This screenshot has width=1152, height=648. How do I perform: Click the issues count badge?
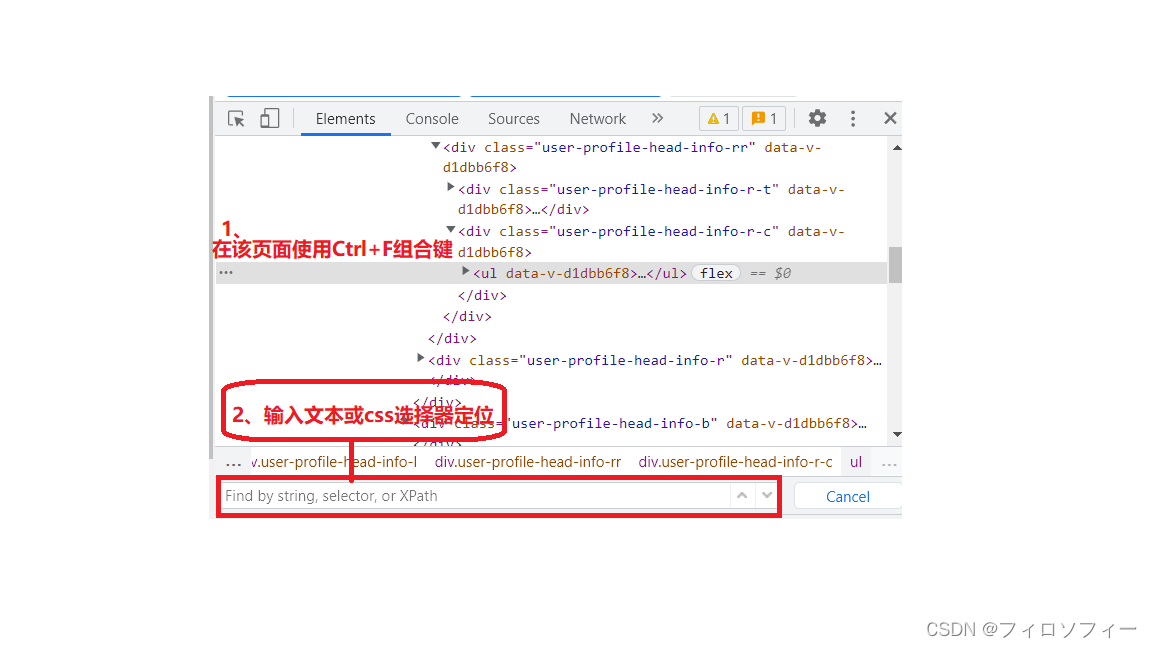pyautogui.click(x=764, y=118)
